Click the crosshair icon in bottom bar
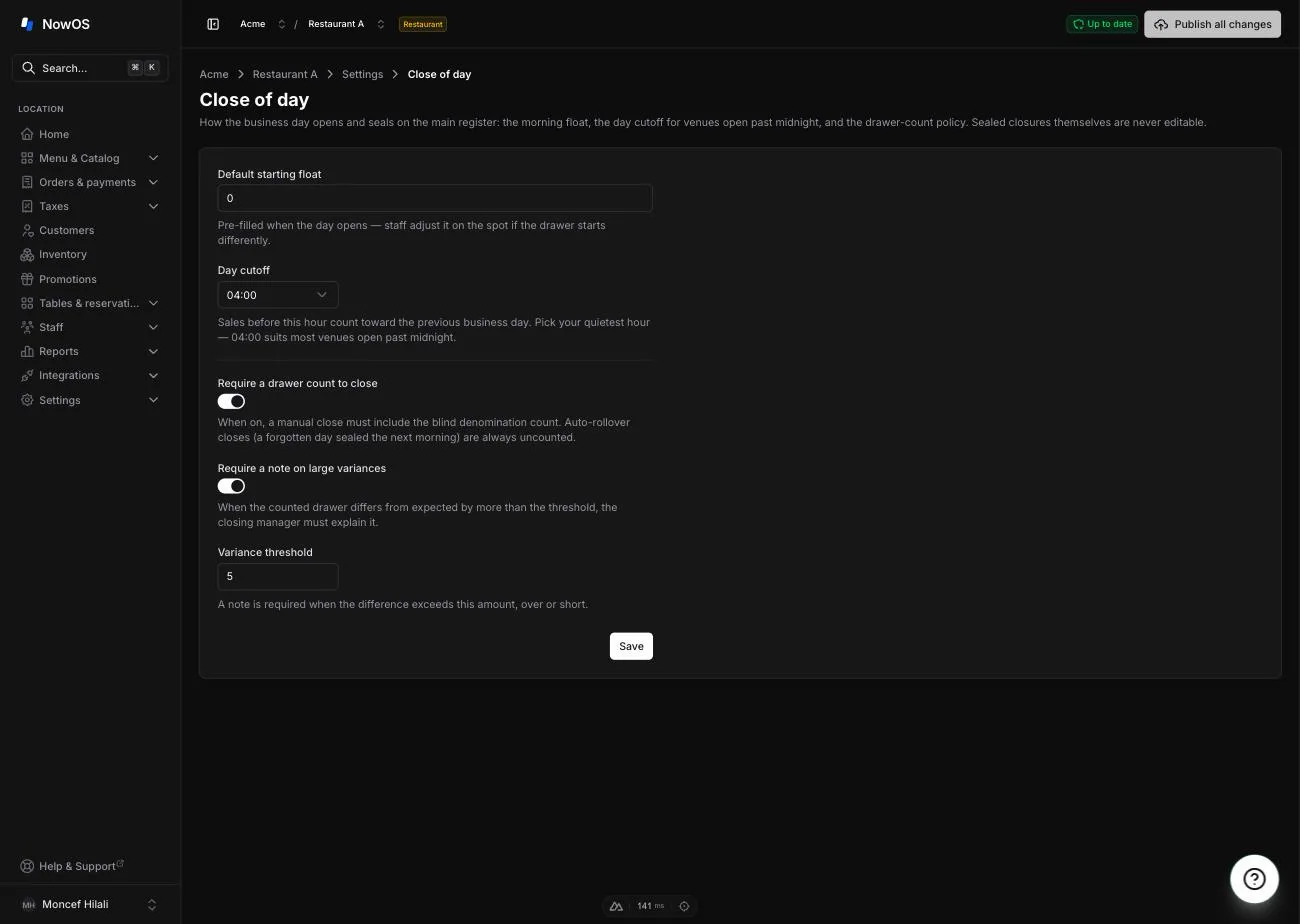The height and width of the screenshot is (924, 1300). [684, 906]
